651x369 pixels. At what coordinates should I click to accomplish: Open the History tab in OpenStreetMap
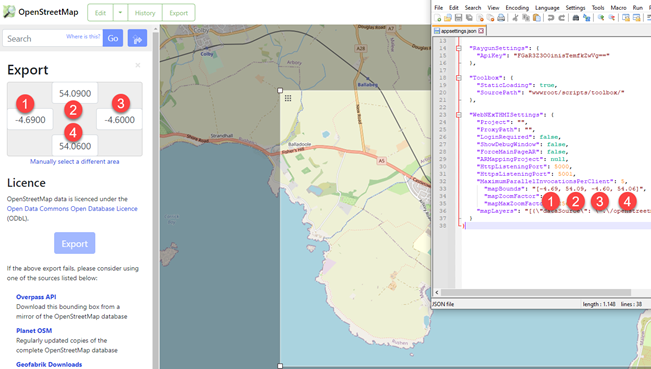pos(145,12)
